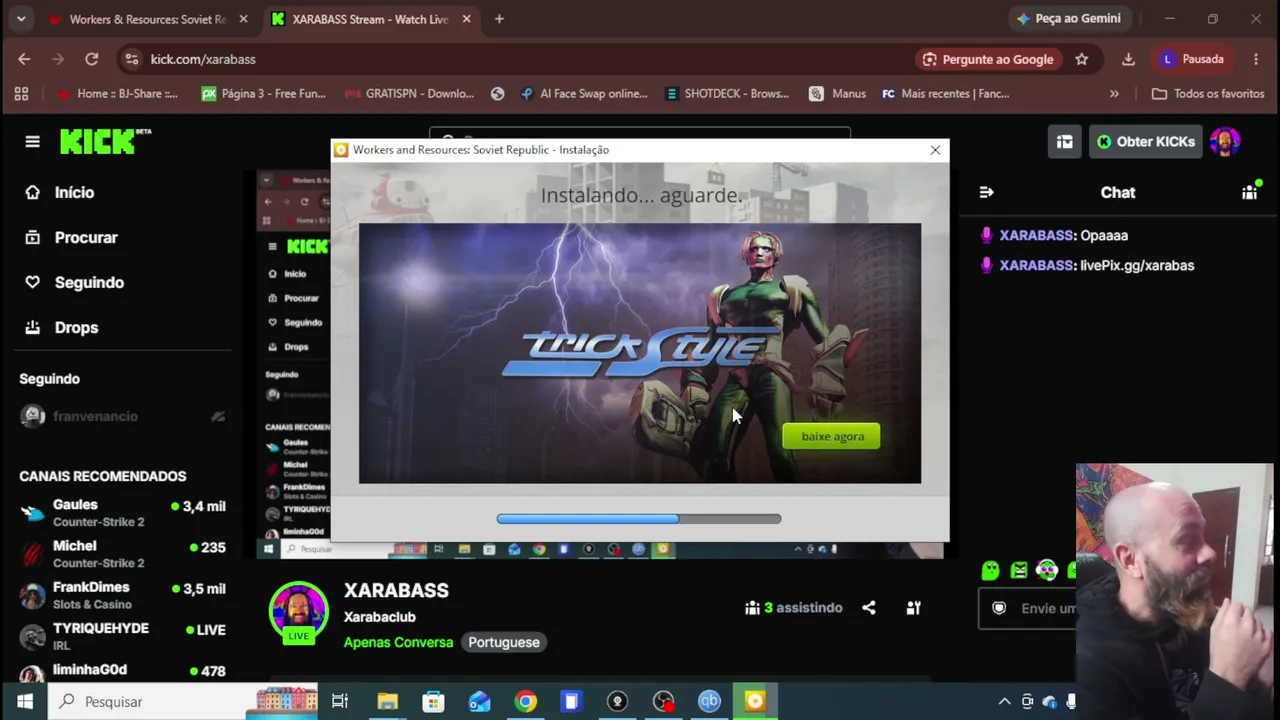Close the XARABASS Stream tab
1280x720 pixels.
(x=466, y=19)
